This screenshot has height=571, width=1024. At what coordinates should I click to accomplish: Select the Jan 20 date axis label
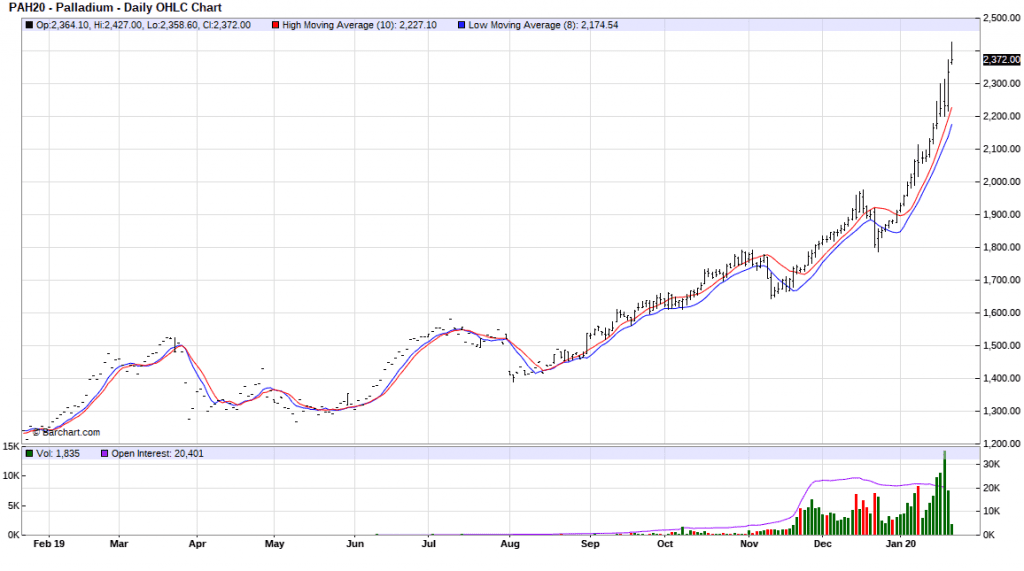coord(901,545)
